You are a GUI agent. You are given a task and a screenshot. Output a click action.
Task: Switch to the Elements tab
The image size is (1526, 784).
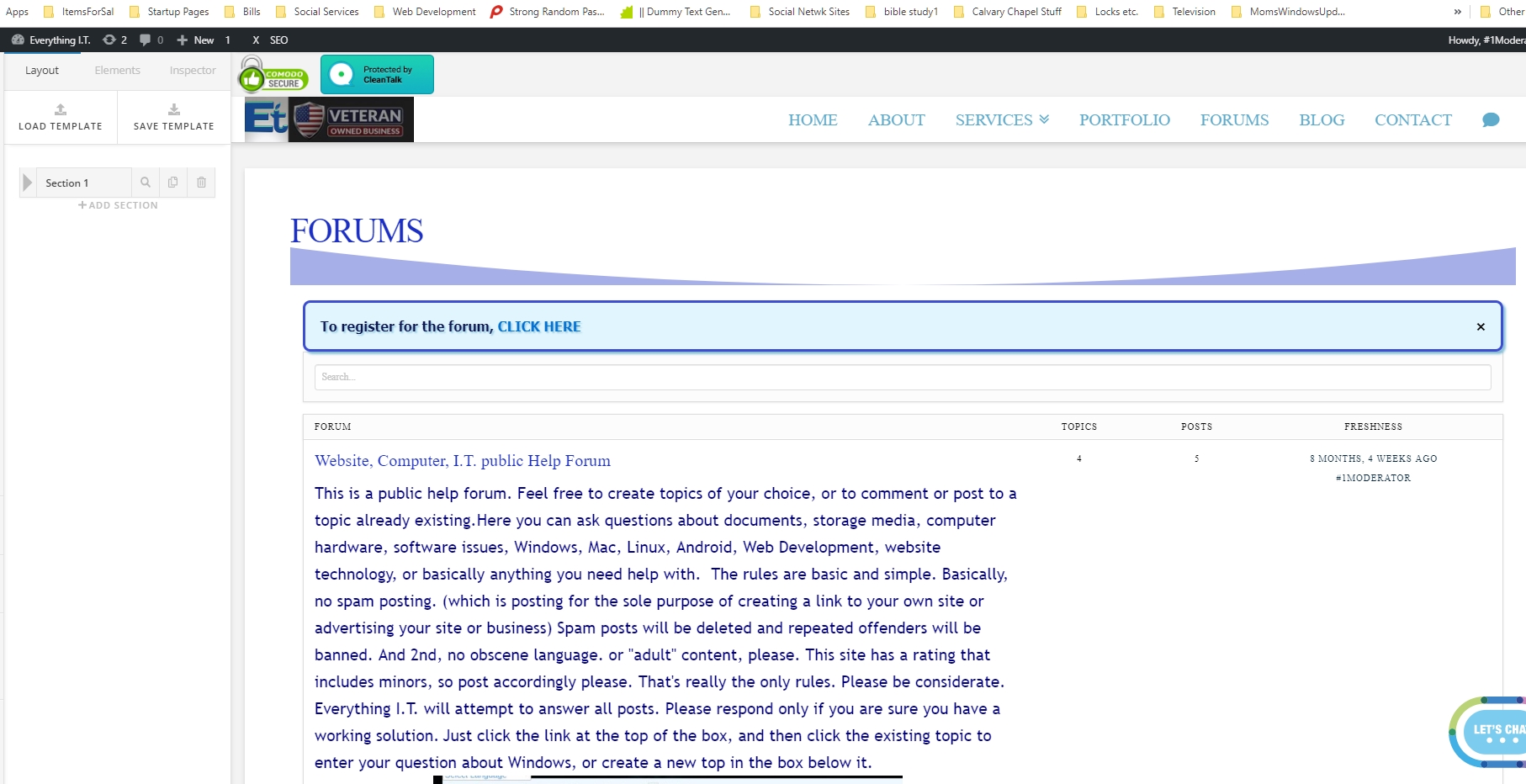[x=118, y=70]
